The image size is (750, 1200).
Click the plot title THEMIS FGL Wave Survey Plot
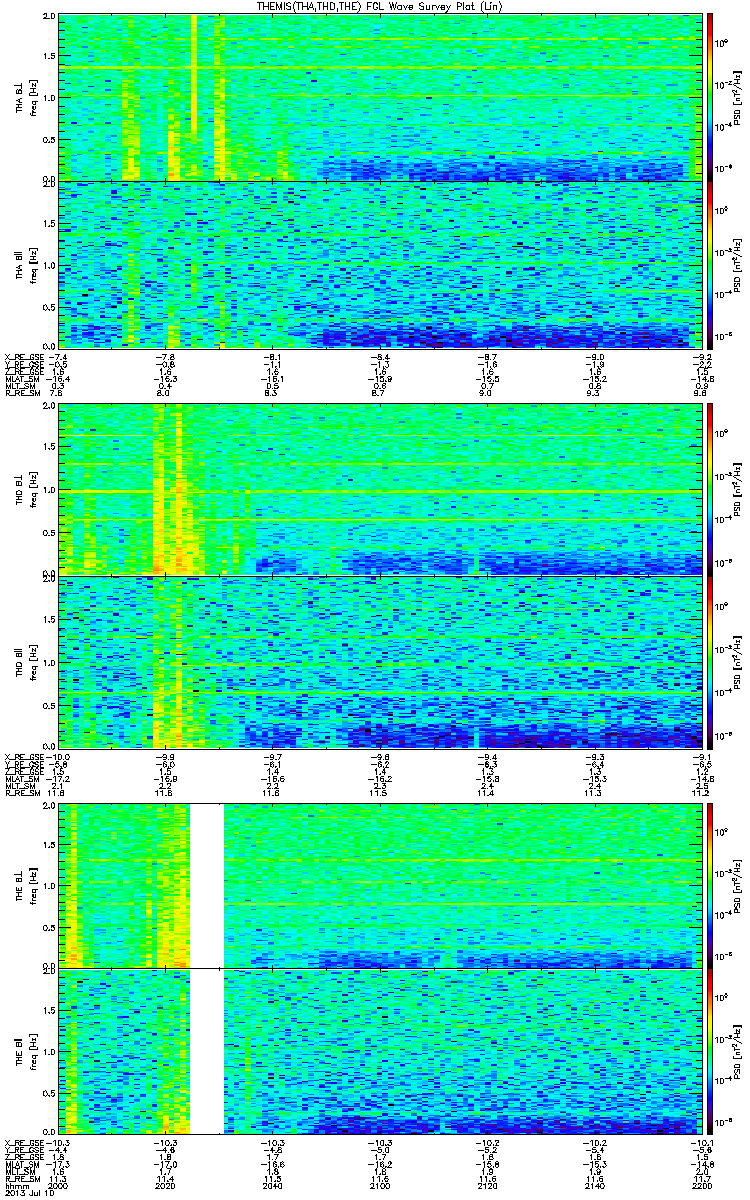click(379, 7)
